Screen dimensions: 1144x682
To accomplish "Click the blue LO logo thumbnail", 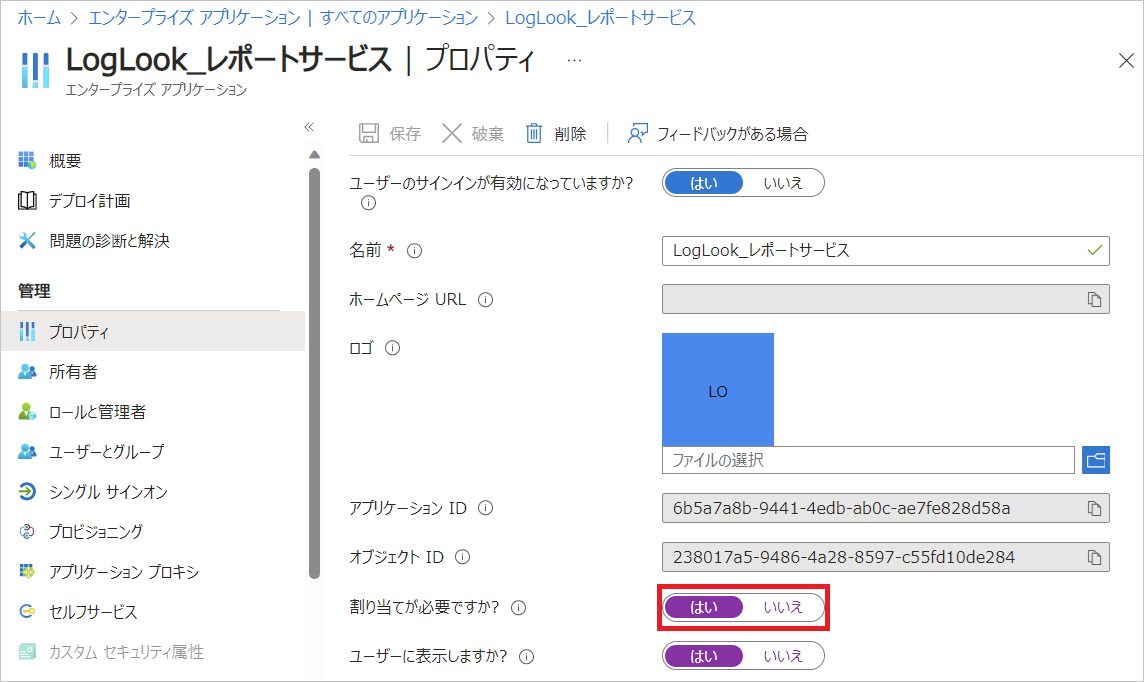I will click(718, 390).
